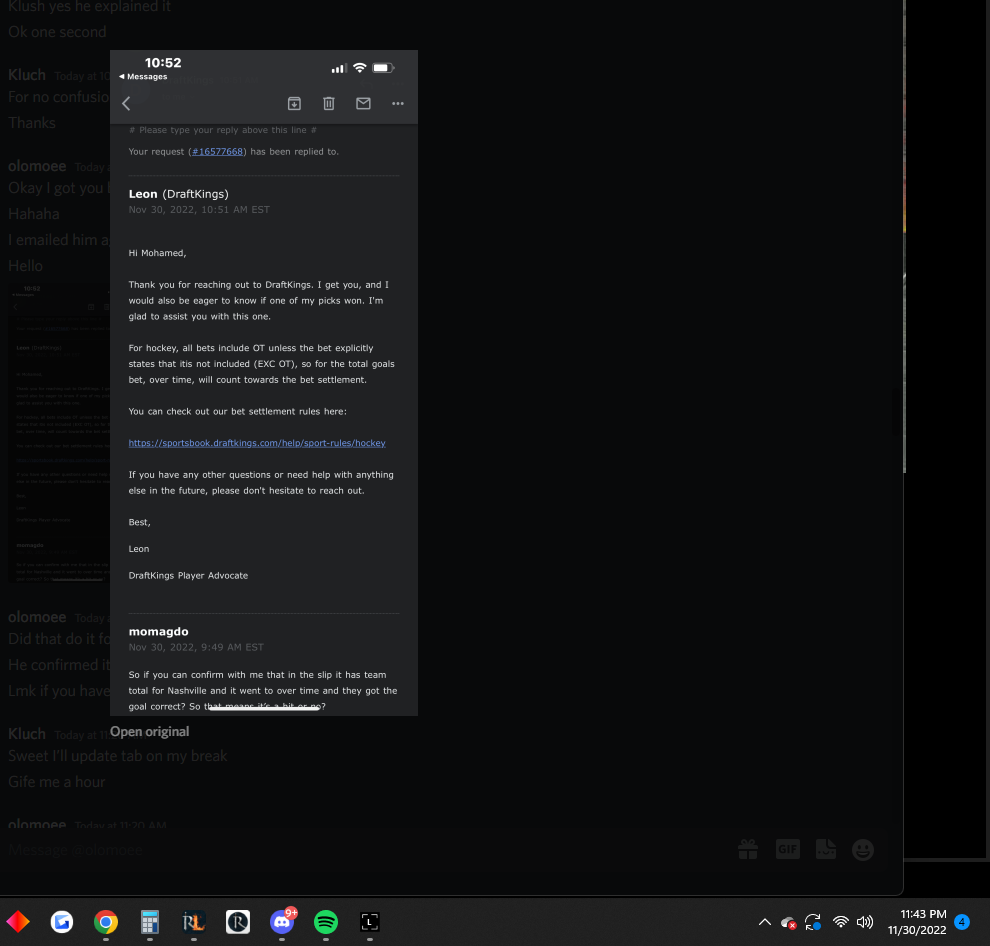Click the three-dot more options icon
The height and width of the screenshot is (946, 990).
tap(398, 104)
